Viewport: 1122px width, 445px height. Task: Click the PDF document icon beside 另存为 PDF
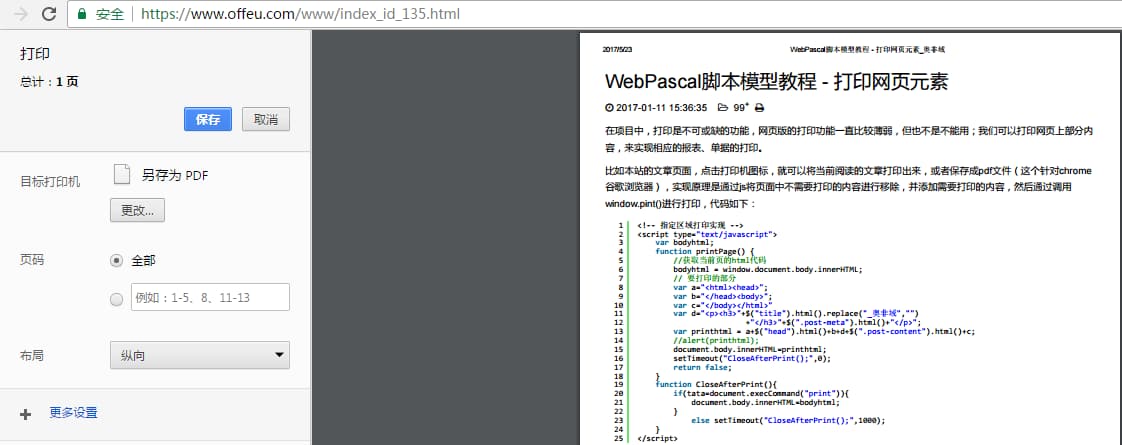pyautogui.click(x=122, y=175)
